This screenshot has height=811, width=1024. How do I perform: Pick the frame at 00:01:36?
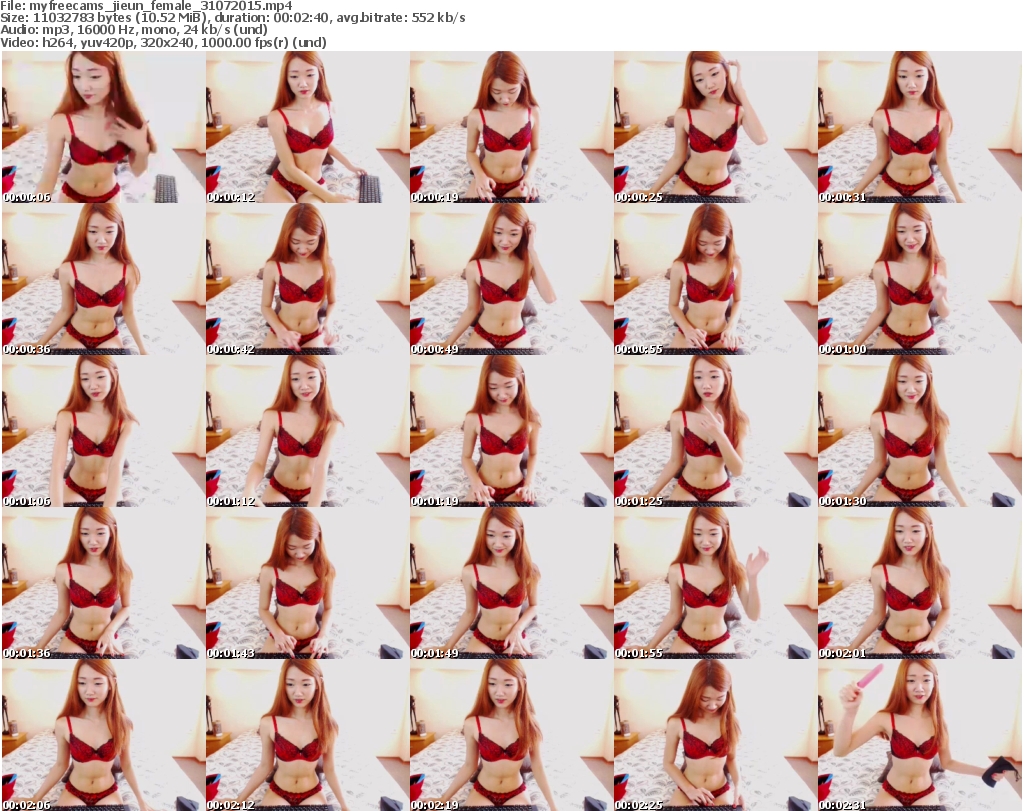point(103,584)
